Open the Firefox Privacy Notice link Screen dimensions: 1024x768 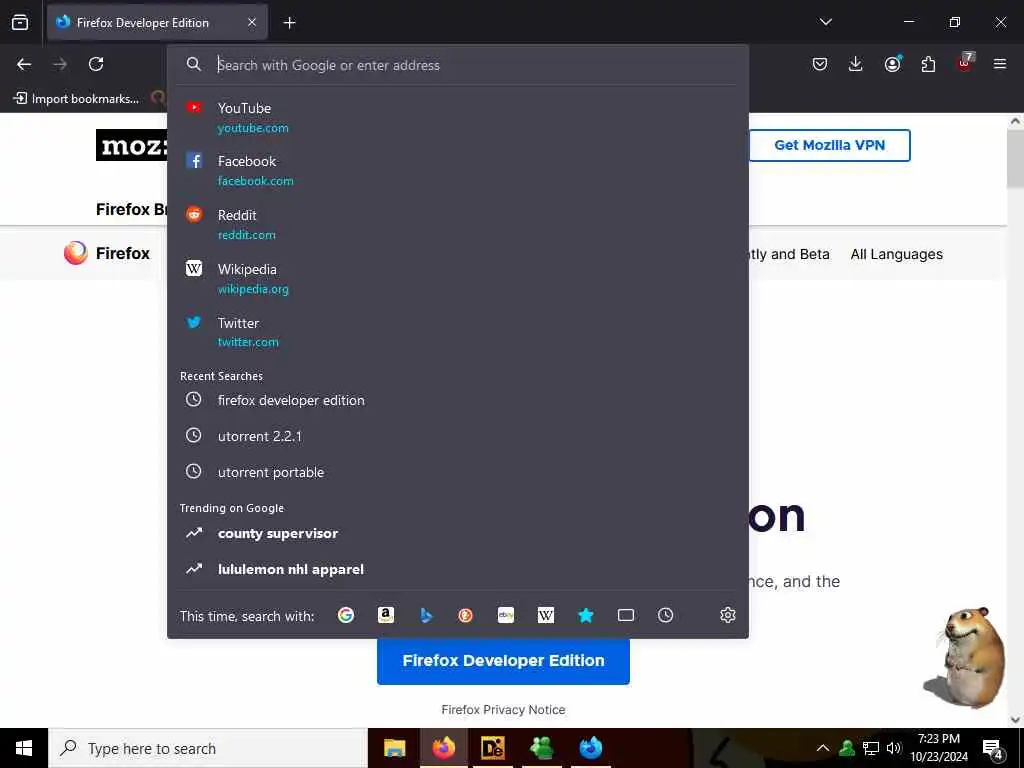[503, 709]
